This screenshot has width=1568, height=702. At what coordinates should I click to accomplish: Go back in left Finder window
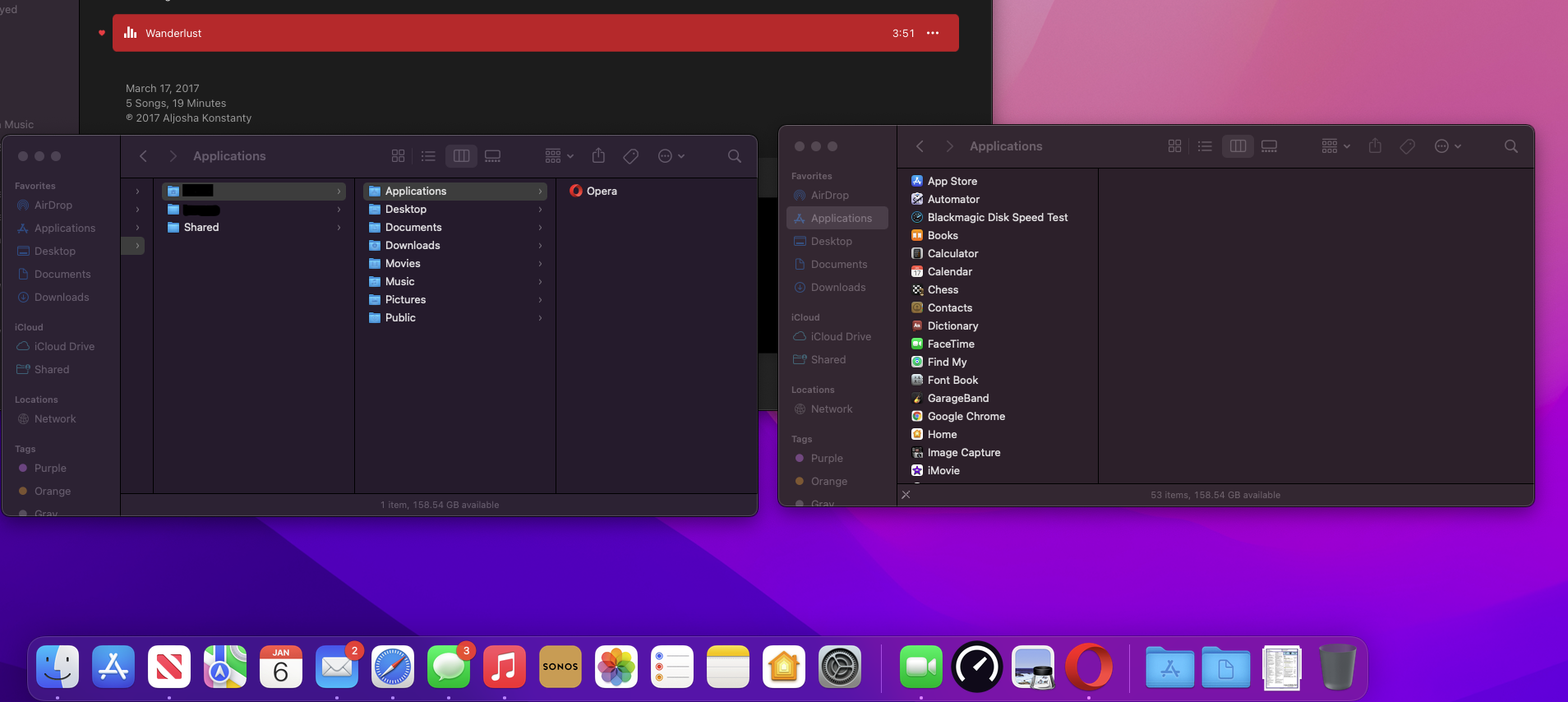click(143, 156)
